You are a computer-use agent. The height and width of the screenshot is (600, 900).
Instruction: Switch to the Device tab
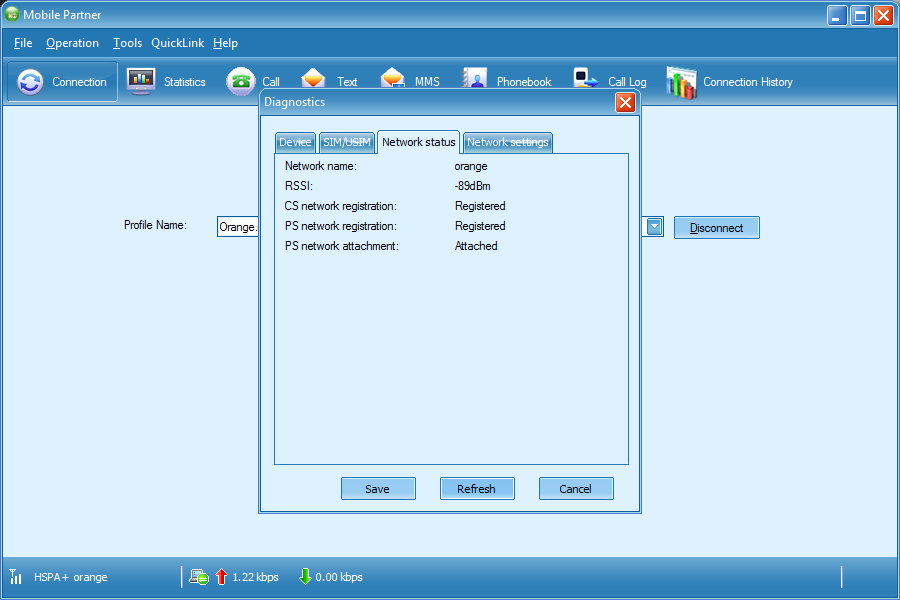pos(295,142)
